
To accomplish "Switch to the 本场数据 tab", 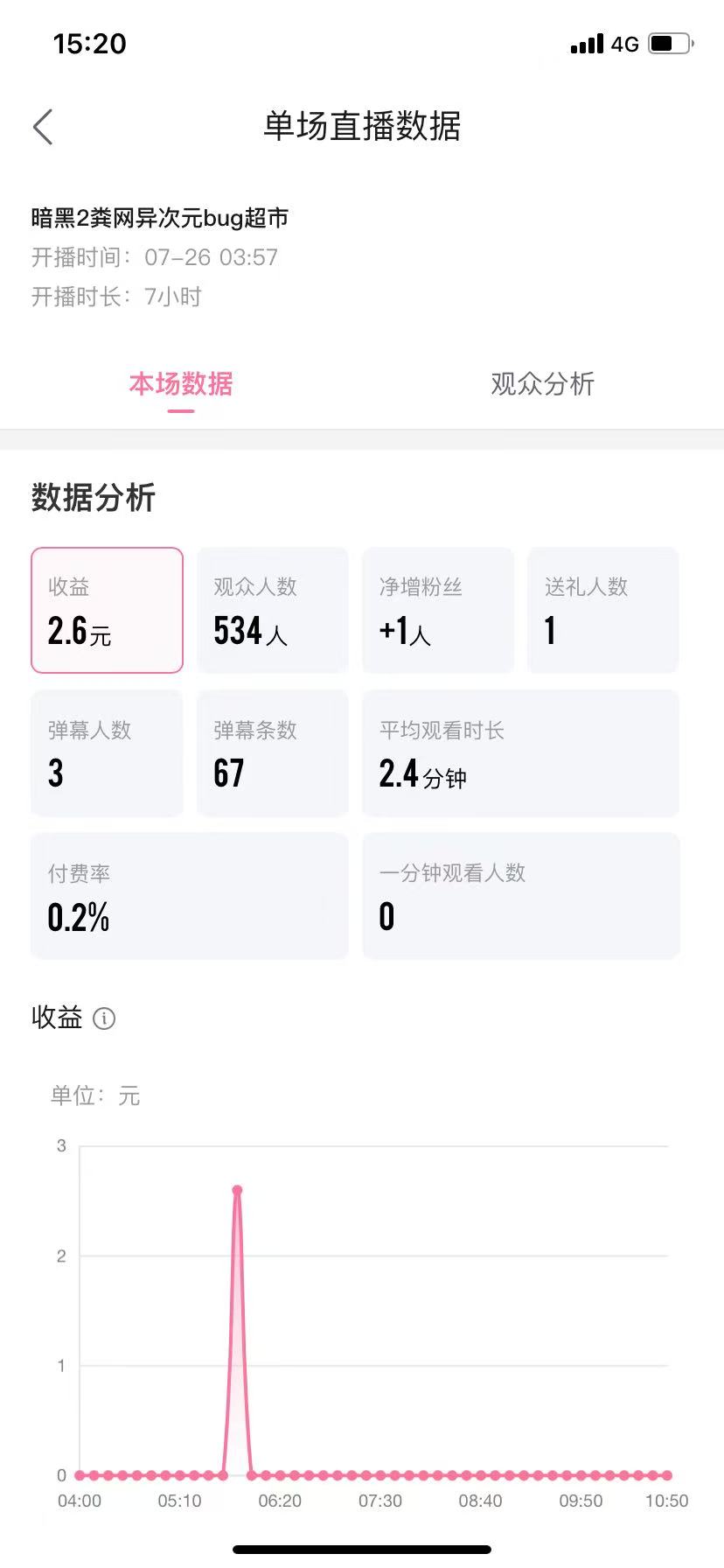I will pyautogui.click(x=181, y=384).
